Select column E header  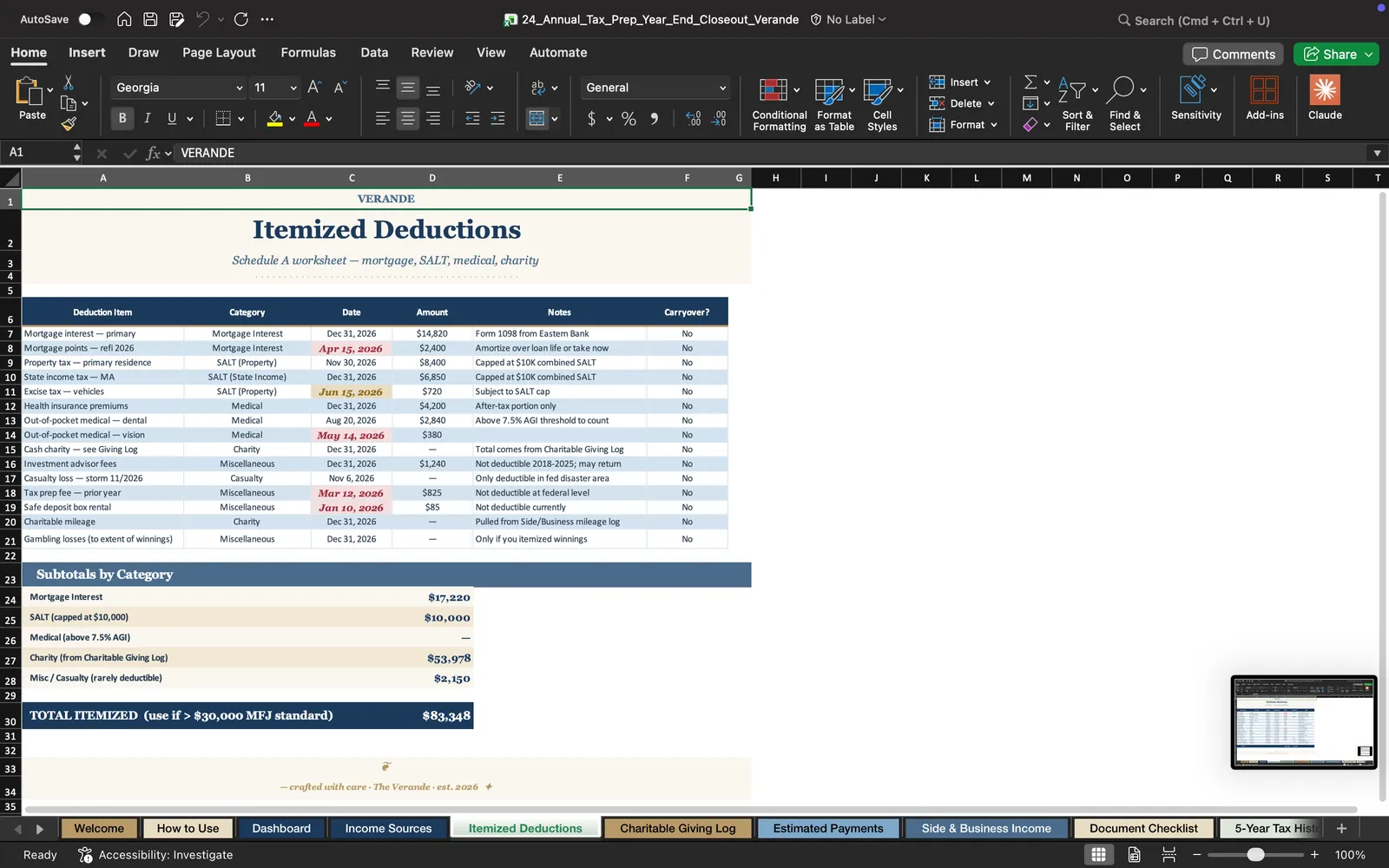click(x=559, y=178)
